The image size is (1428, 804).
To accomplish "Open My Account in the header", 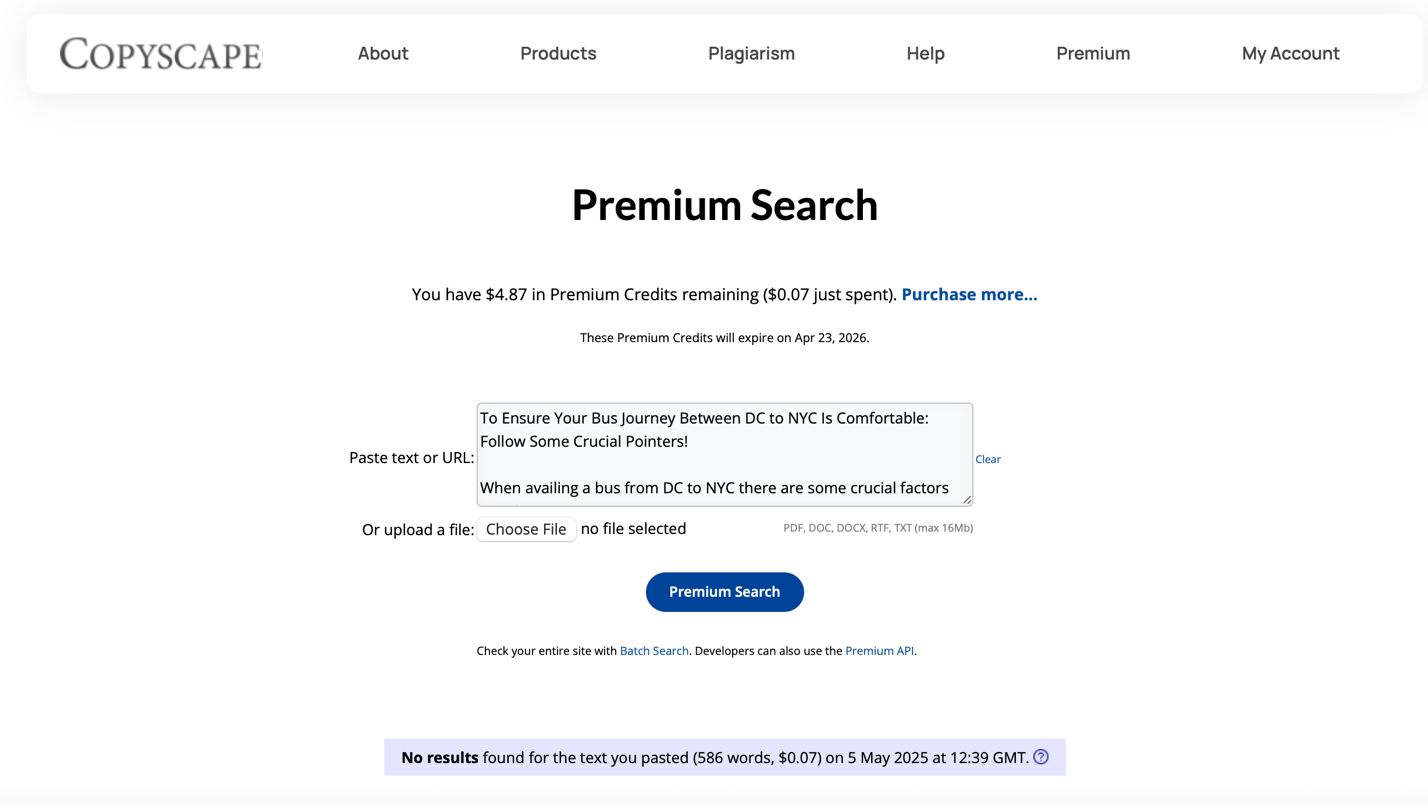I will click(1290, 54).
